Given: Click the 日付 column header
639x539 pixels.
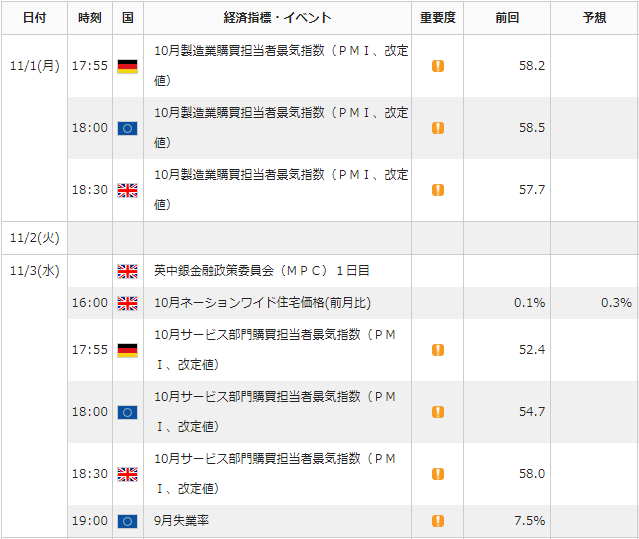Looking at the screenshot, I should pos(34,18).
